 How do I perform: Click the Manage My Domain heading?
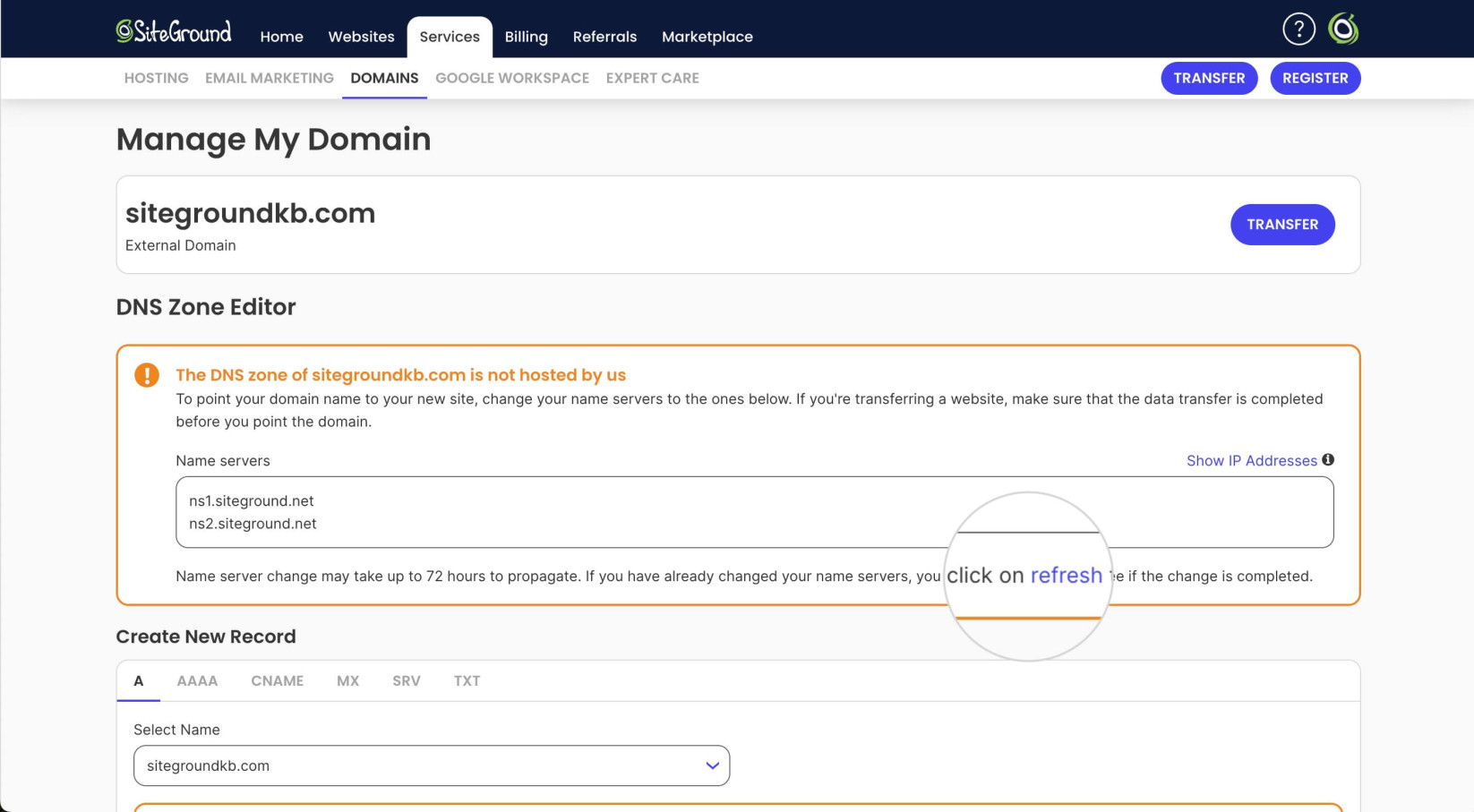pyautogui.click(x=273, y=140)
